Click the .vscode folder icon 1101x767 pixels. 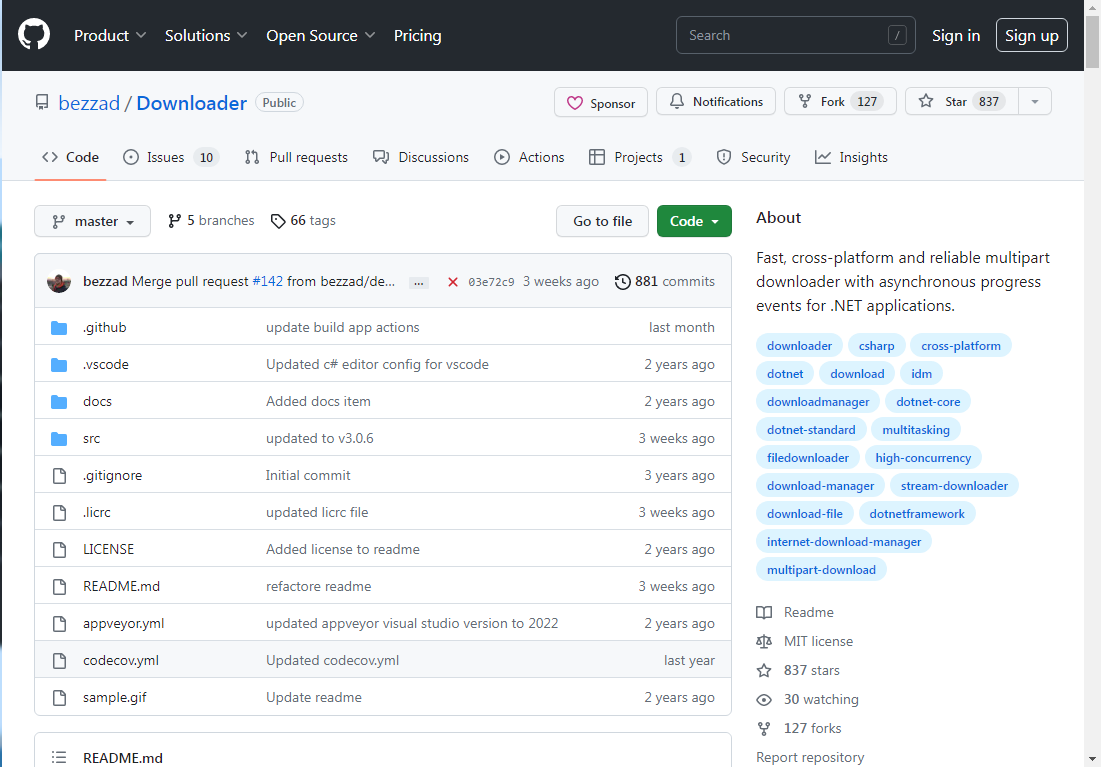coord(59,365)
